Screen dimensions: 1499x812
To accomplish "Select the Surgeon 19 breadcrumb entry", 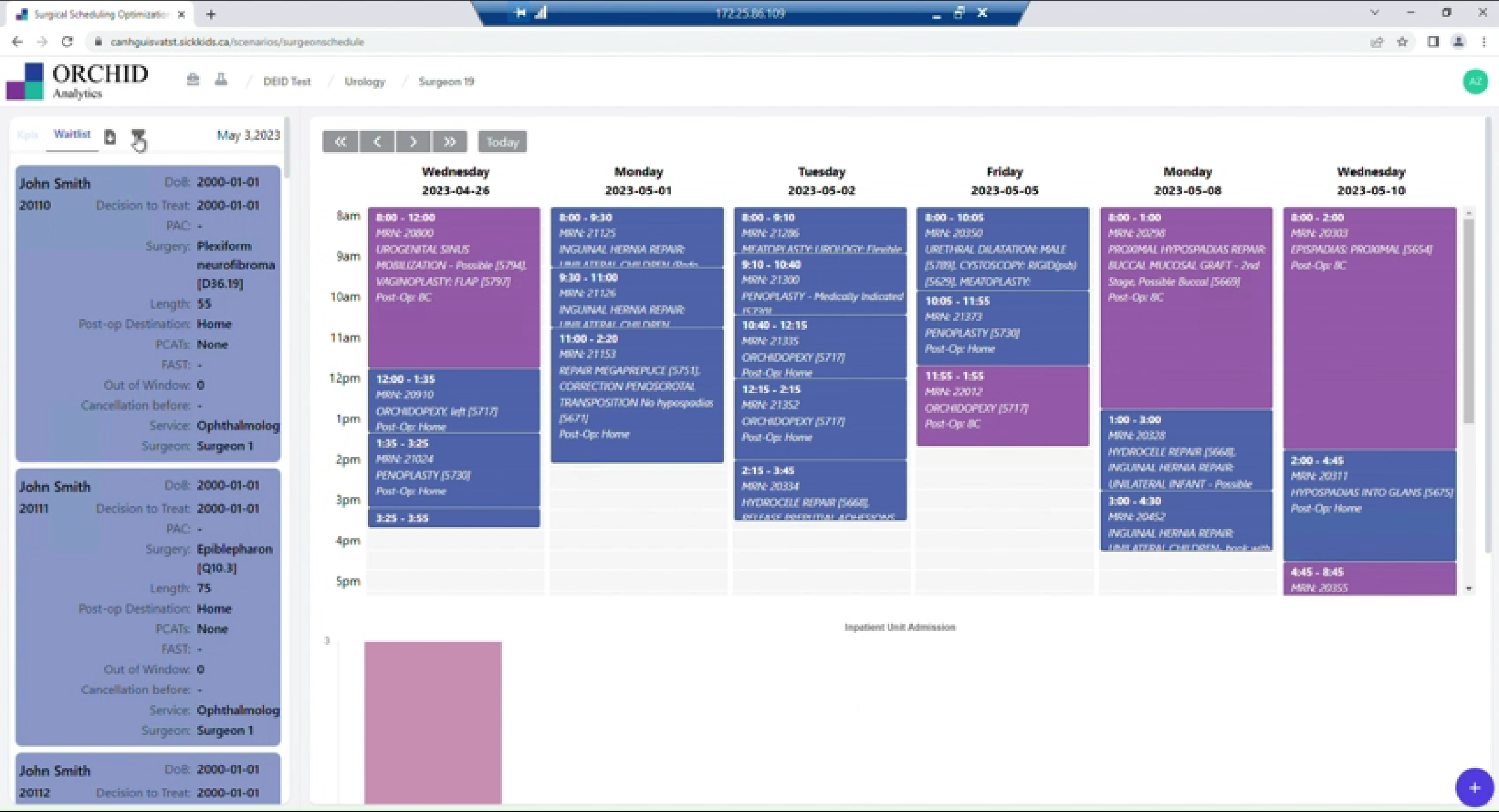I will (x=446, y=81).
